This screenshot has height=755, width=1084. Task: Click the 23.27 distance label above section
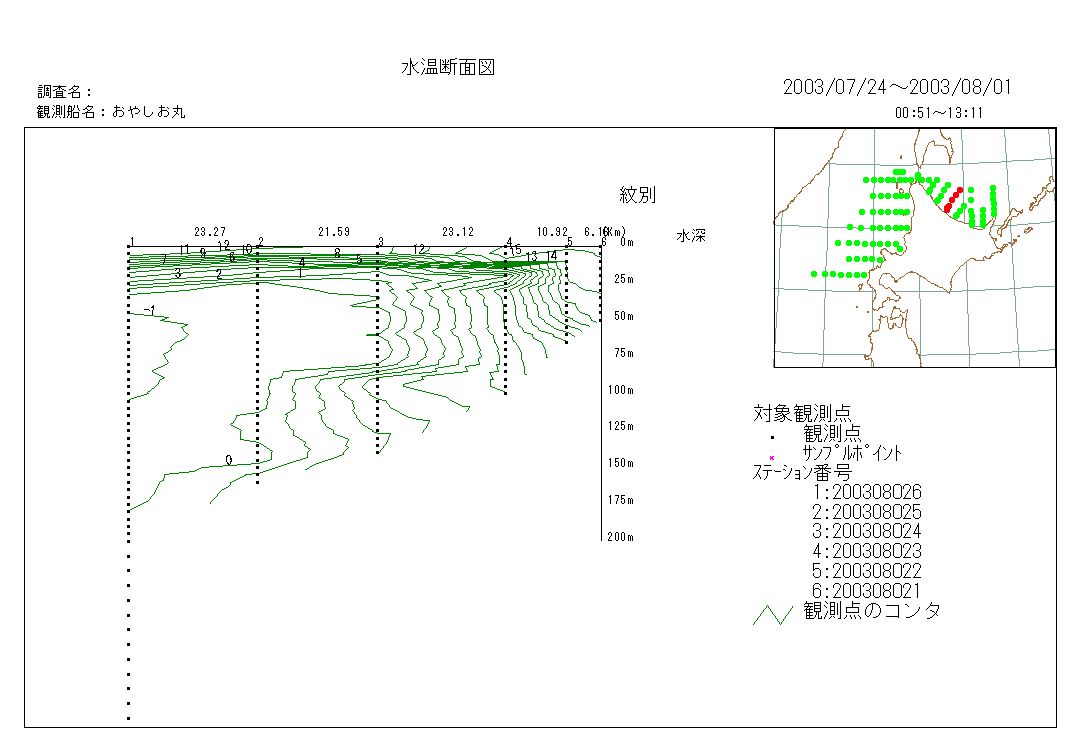point(210,232)
